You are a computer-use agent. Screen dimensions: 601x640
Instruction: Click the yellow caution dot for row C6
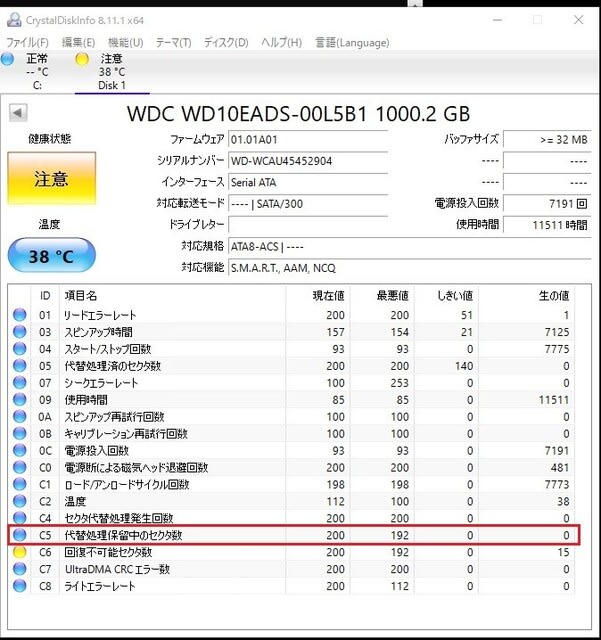(20, 552)
